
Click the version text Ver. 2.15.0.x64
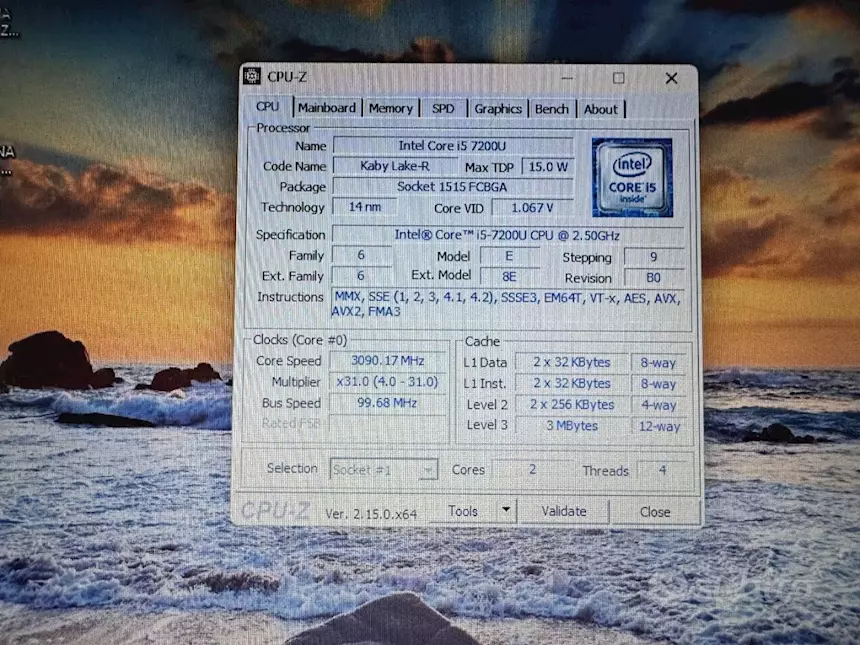click(x=371, y=514)
